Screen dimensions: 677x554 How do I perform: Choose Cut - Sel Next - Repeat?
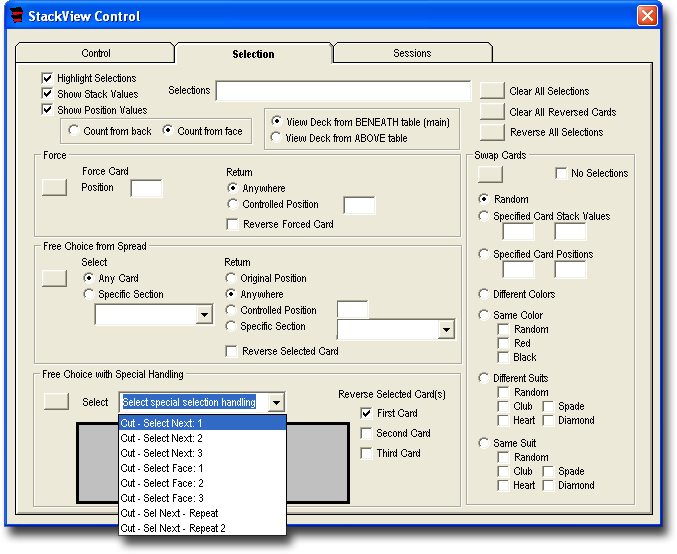coord(202,513)
